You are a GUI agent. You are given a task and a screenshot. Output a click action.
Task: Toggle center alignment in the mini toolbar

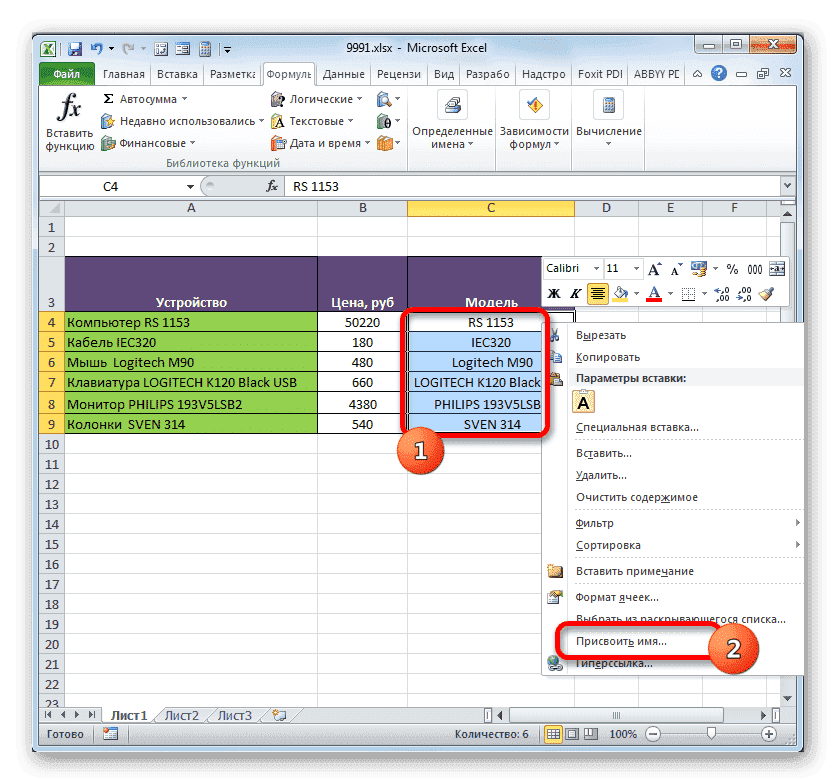click(598, 292)
